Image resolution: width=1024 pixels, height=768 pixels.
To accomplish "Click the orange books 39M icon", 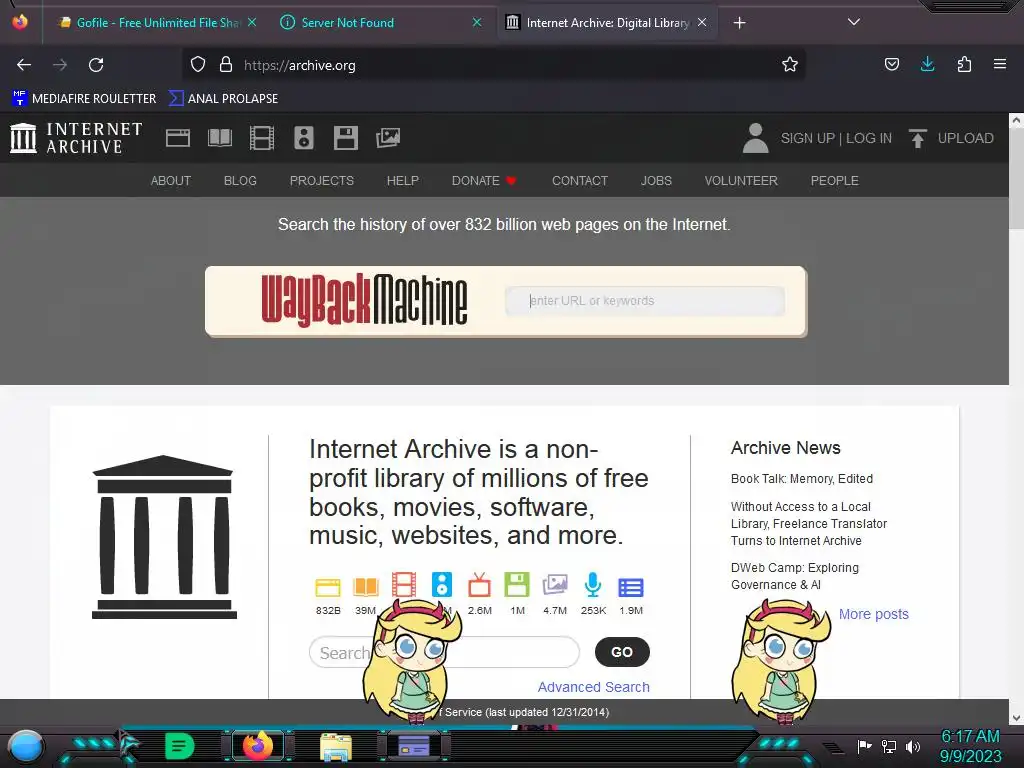I will tap(366, 586).
